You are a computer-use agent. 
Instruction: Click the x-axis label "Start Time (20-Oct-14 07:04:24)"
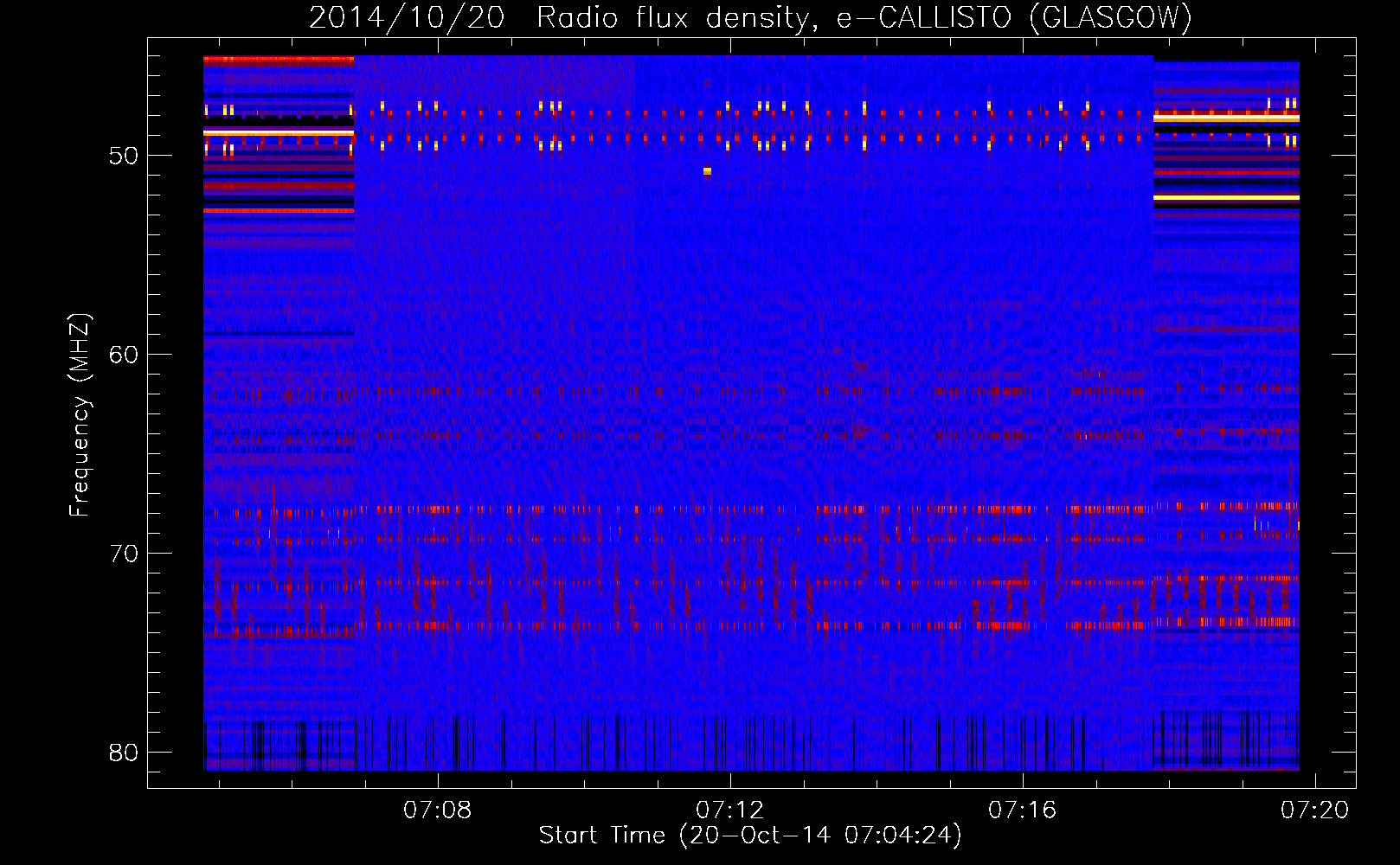click(750, 836)
